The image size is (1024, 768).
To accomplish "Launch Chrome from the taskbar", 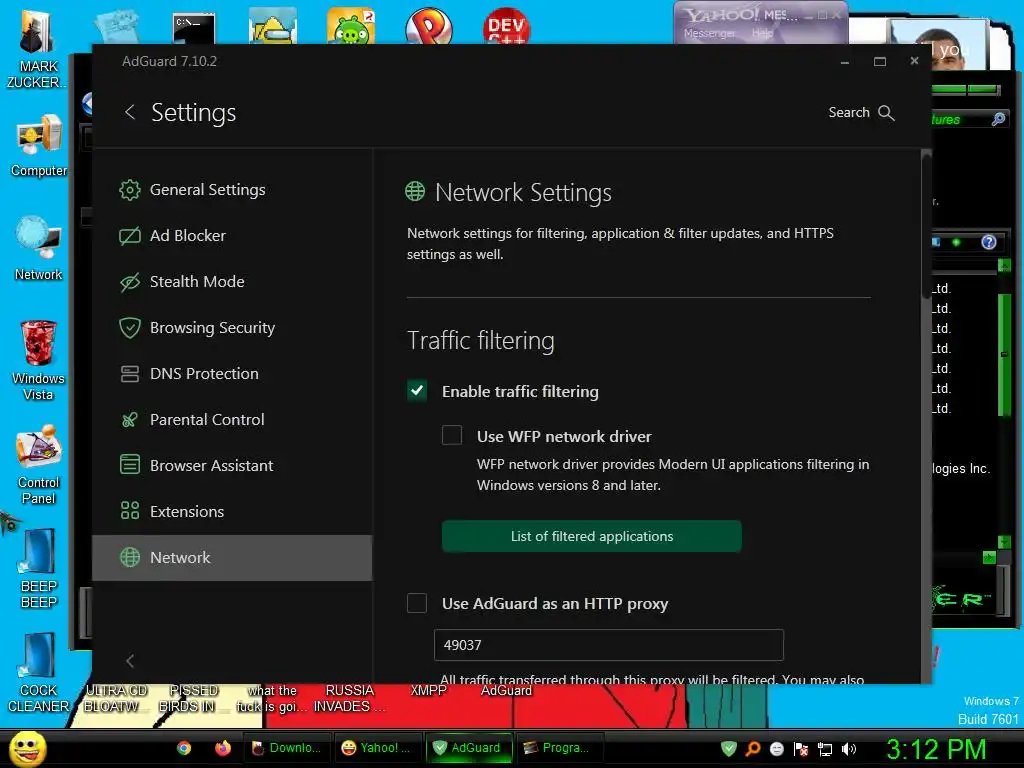I will tap(184, 748).
